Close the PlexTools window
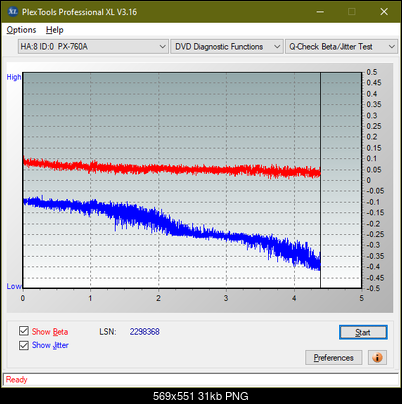The width and height of the screenshot is (402, 404). pyautogui.click(x=384, y=12)
